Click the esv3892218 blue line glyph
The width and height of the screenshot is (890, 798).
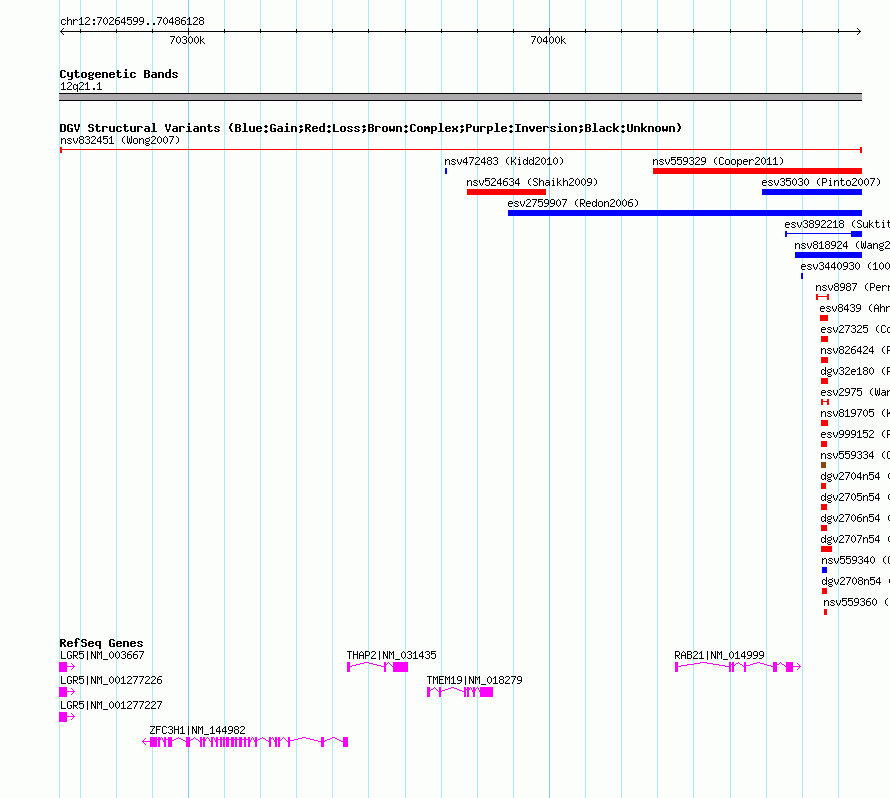point(824,234)
